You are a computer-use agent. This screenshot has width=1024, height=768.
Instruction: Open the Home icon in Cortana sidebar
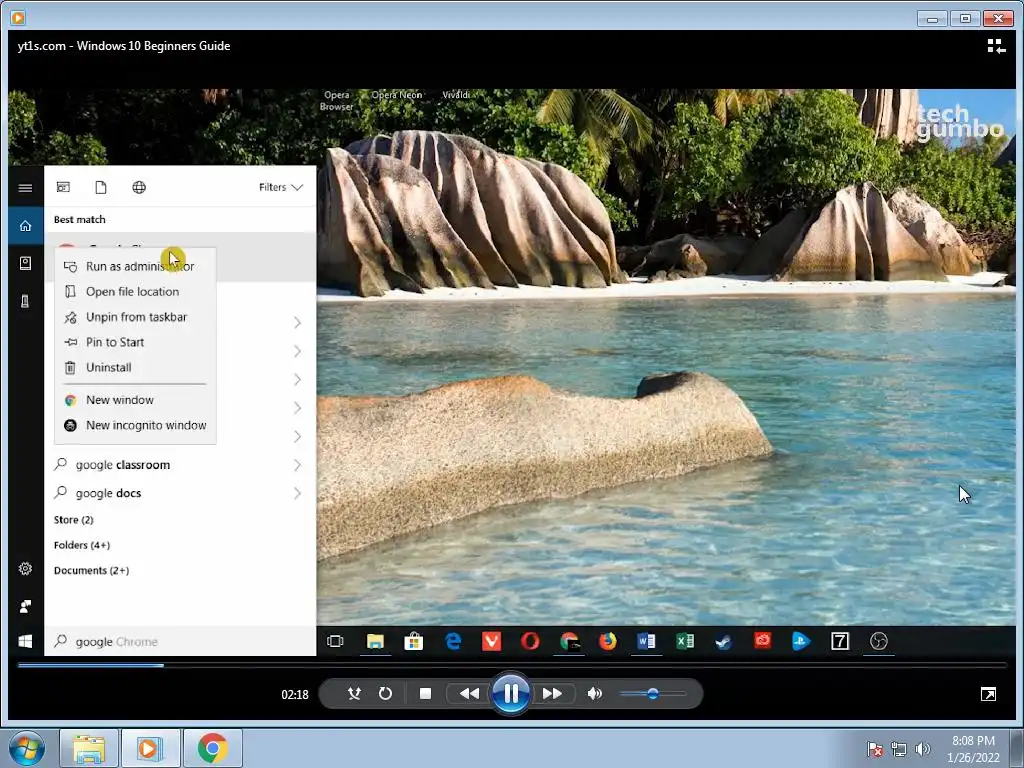(25, 226)
